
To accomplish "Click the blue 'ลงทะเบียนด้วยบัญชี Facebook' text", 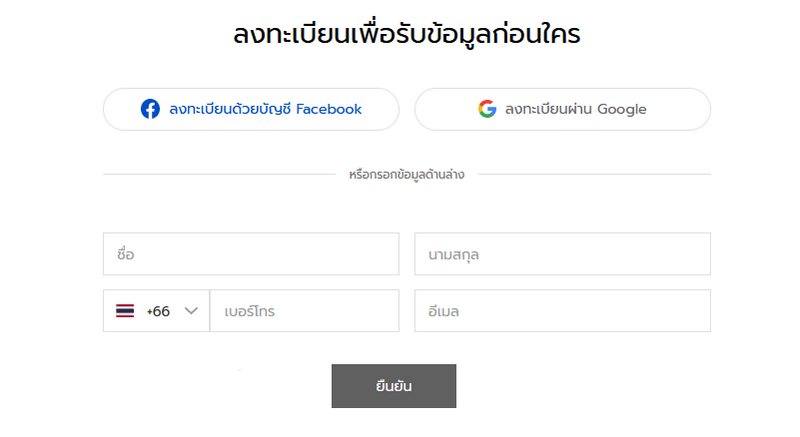I will point(265,109).
